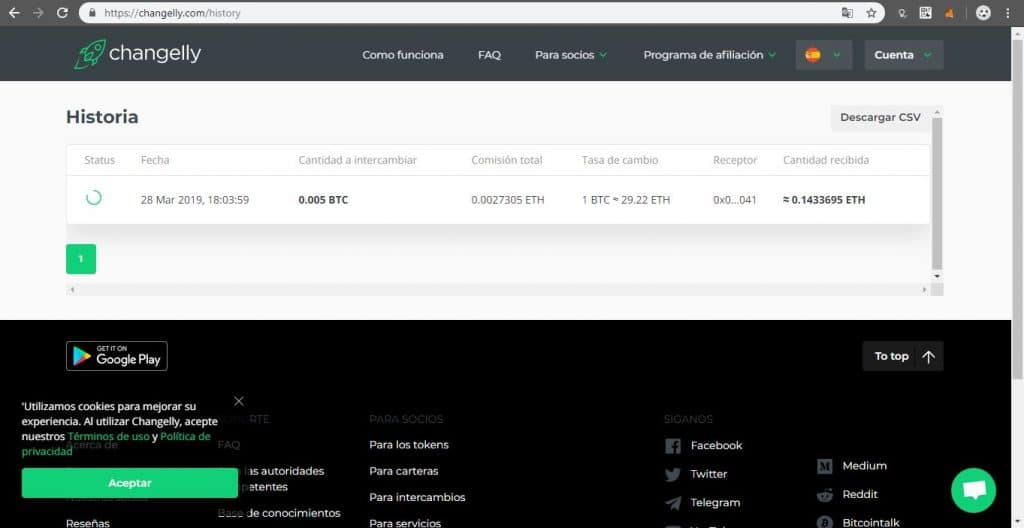This screenshot has height=528, width=1024.
Task: Click the date 28 Mar 2019, 18:03:59
Action: pos(195,200)
